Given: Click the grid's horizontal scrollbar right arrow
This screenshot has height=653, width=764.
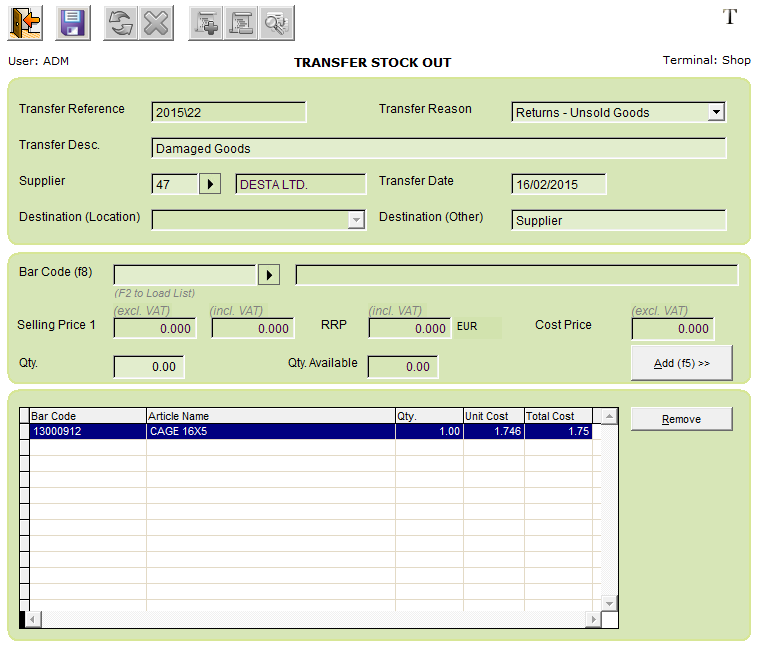Looking at the screenshot, I should (x=594, y=620).
